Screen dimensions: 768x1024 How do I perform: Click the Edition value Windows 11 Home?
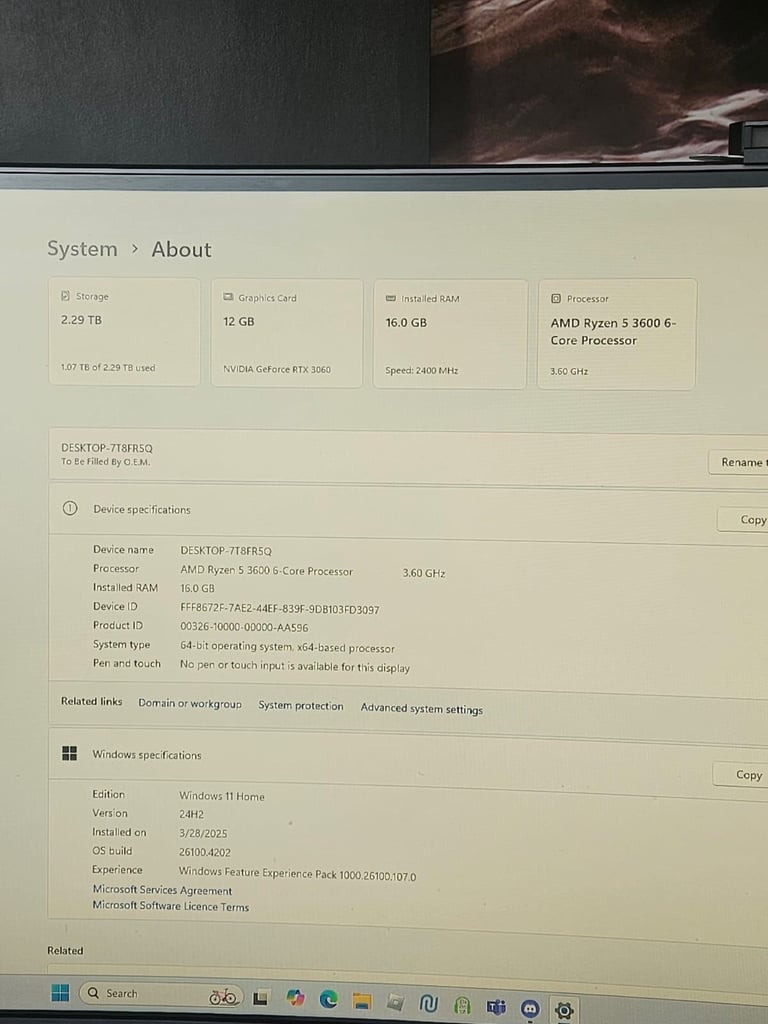[x=222, y=796]
